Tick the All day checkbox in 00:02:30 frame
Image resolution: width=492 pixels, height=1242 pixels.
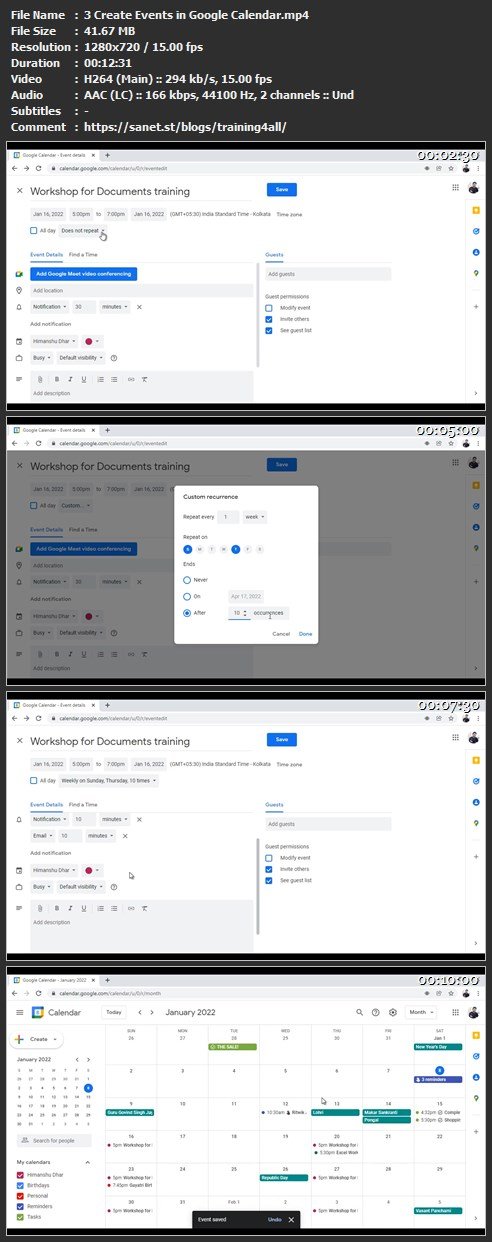[x=34, y=231]
